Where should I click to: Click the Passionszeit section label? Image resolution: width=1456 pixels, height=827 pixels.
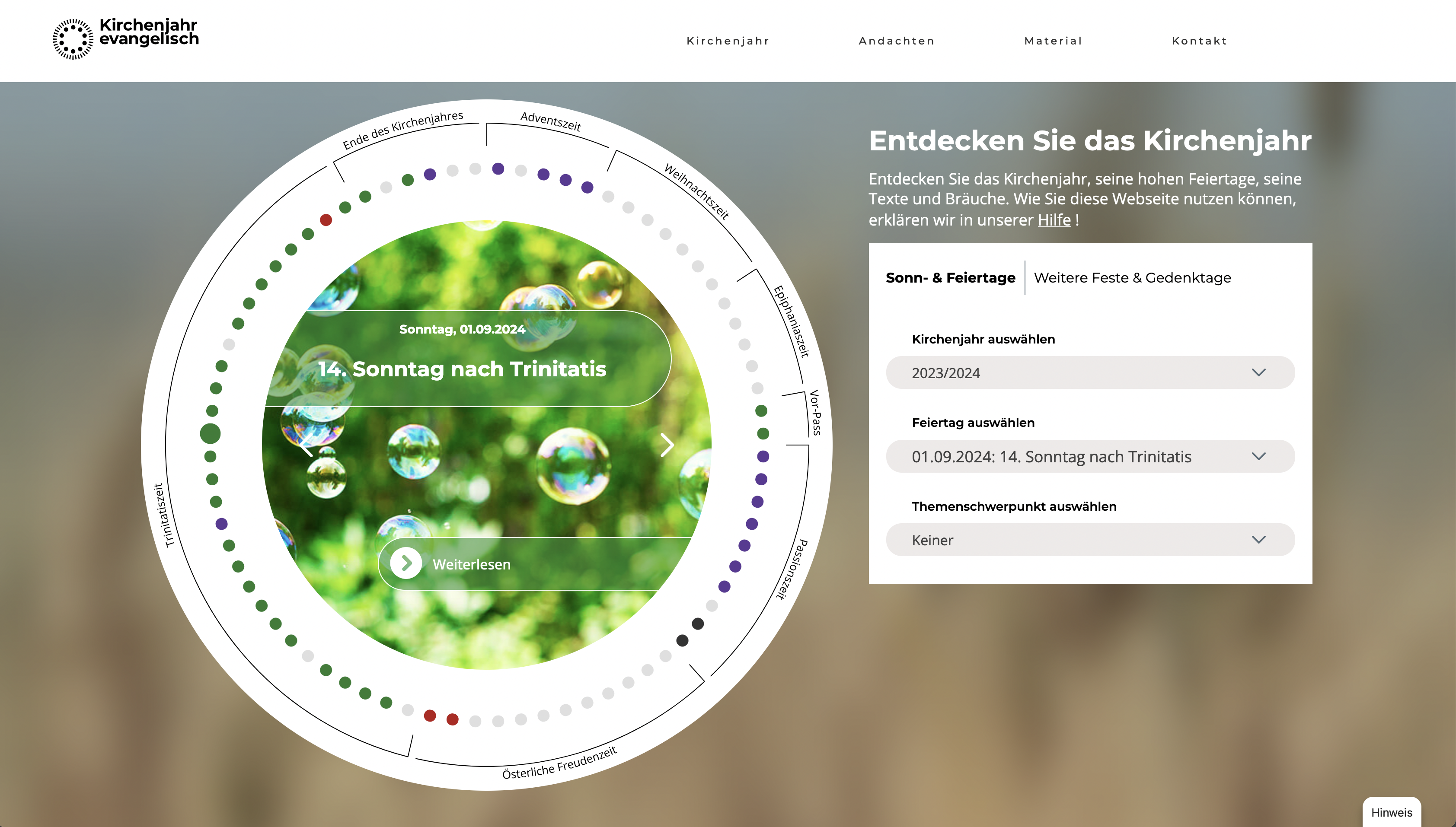coord(792,569)
